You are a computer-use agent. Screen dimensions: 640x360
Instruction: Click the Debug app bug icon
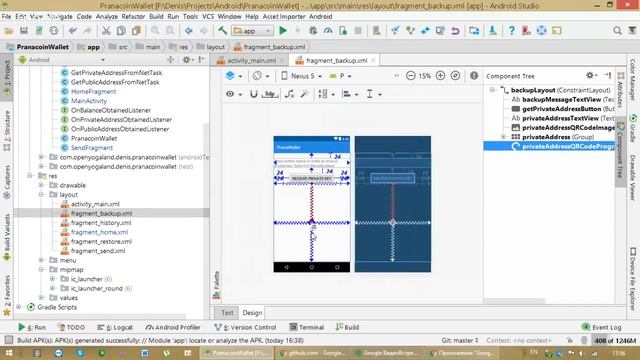click(313, 31)
